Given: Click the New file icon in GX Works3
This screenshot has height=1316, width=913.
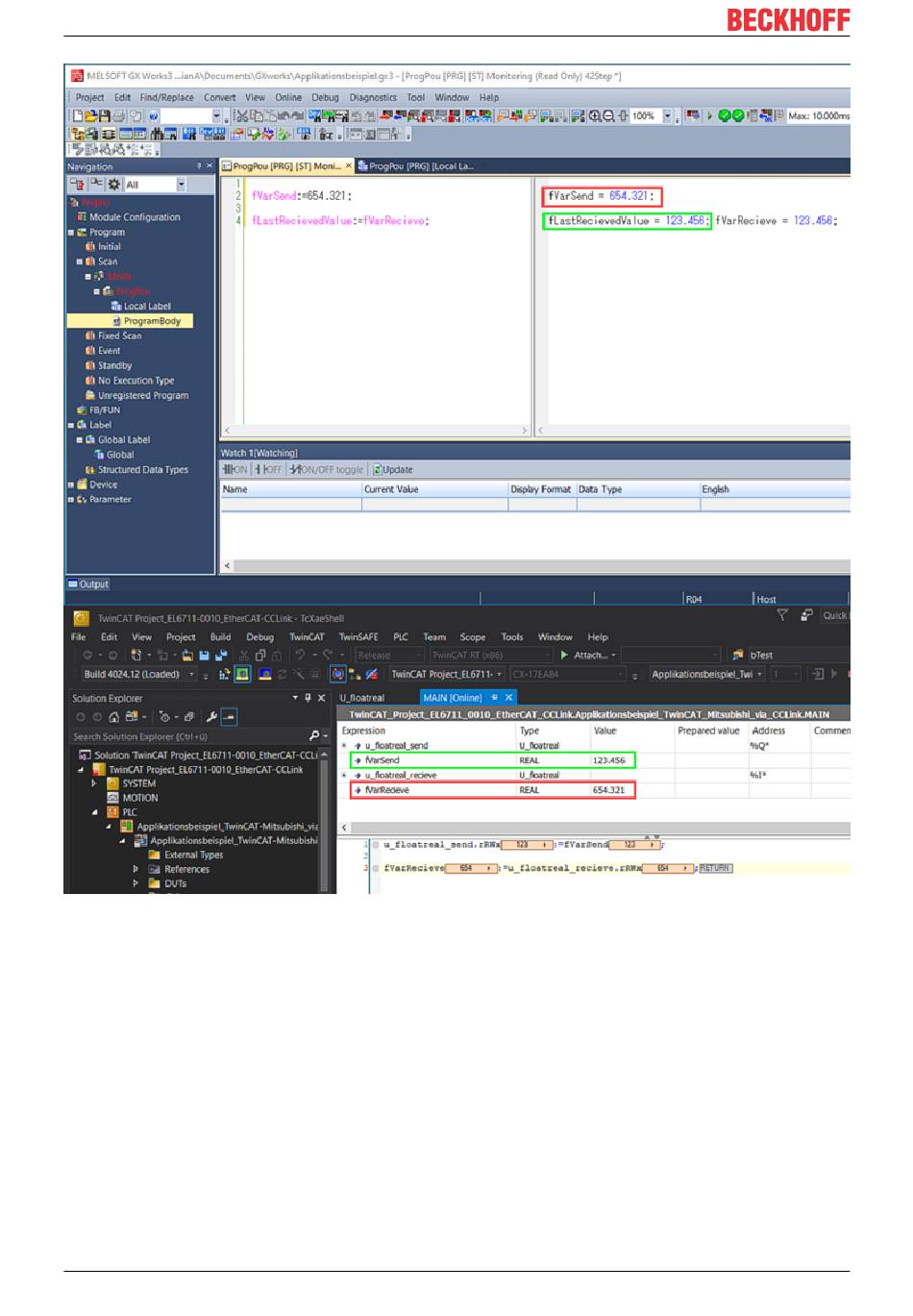Looking at the screenshot, I should [x=78, y=115].
